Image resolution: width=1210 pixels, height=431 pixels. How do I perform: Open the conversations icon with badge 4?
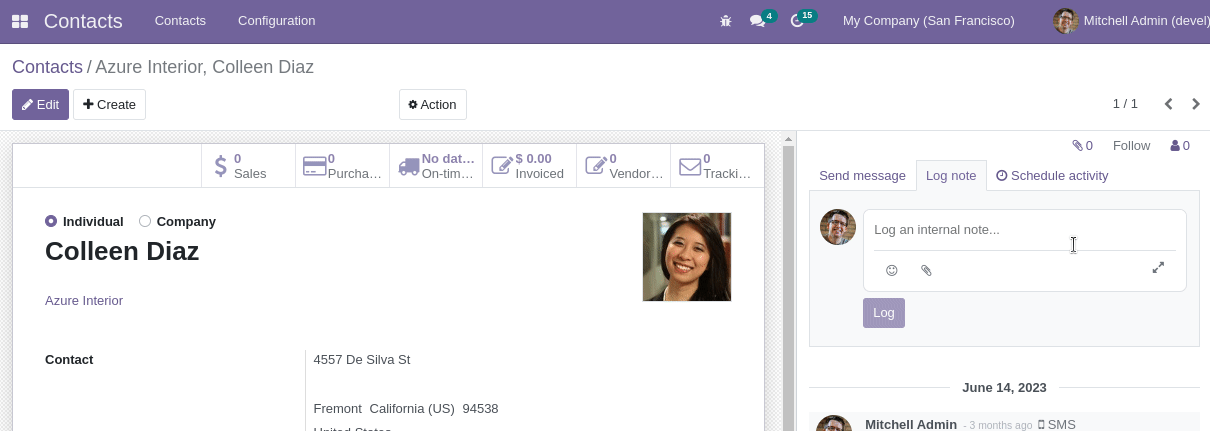[762, 20]
